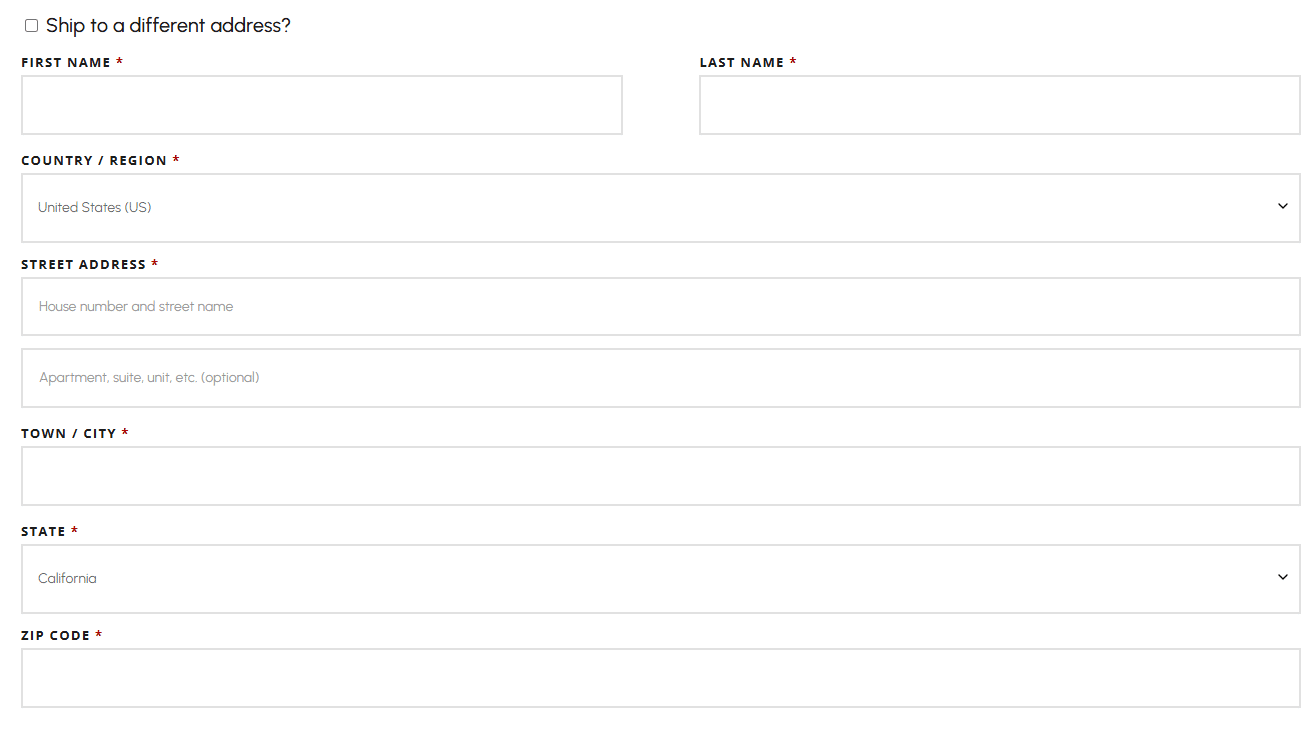Click inside the Zip Code field
The height and width of the screenshot is (732, 1316).
[x=660, y=678]
